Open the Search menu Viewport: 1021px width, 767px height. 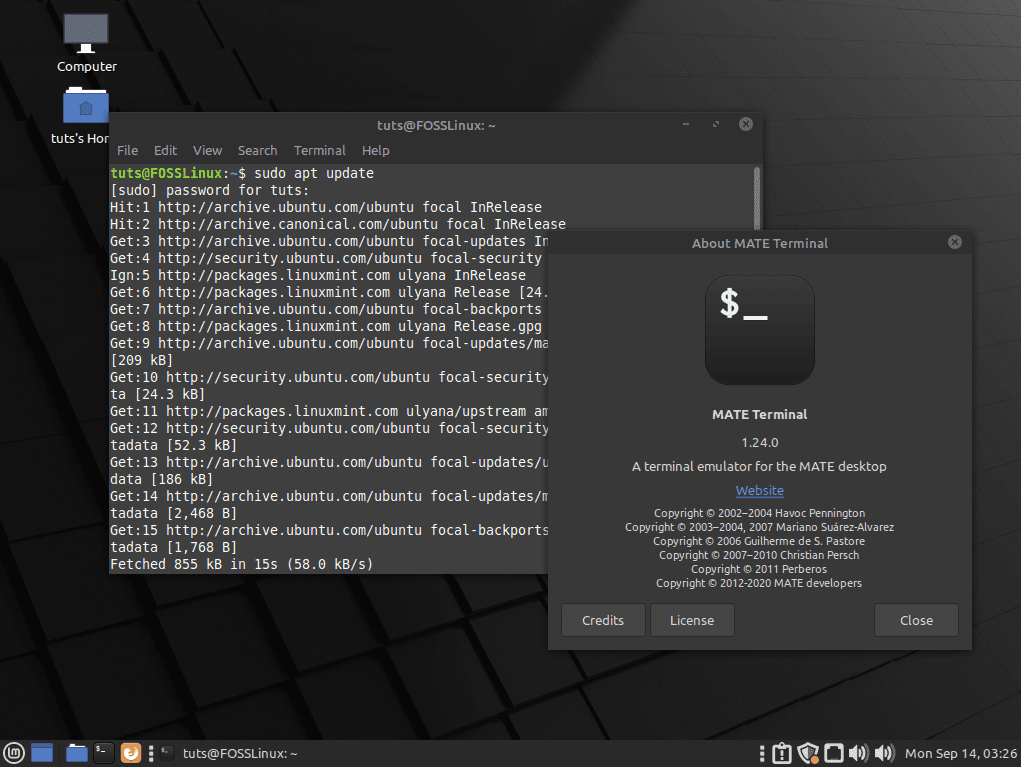[x=257, y=150]
